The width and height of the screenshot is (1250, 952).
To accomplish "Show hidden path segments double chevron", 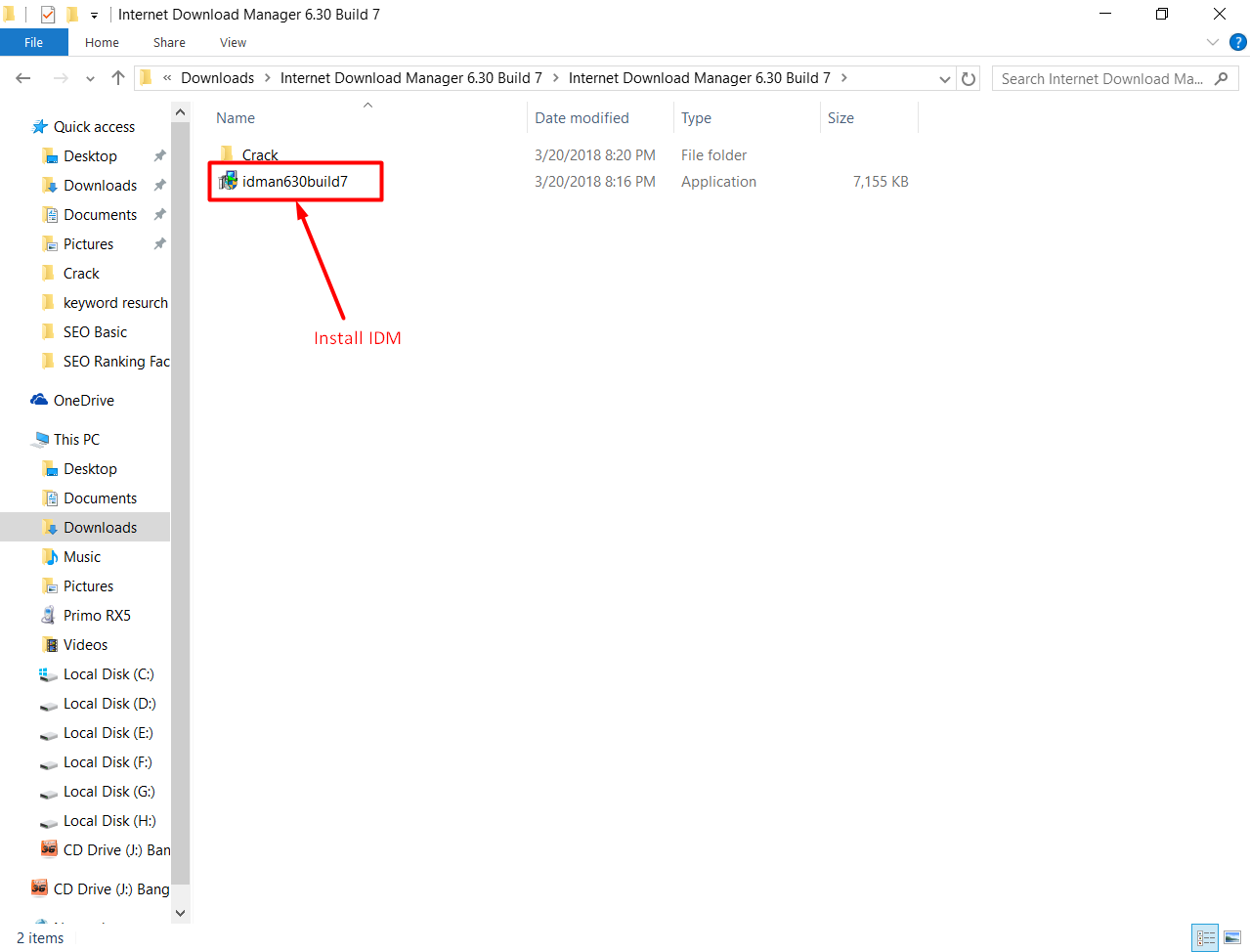I will [167, 78].
